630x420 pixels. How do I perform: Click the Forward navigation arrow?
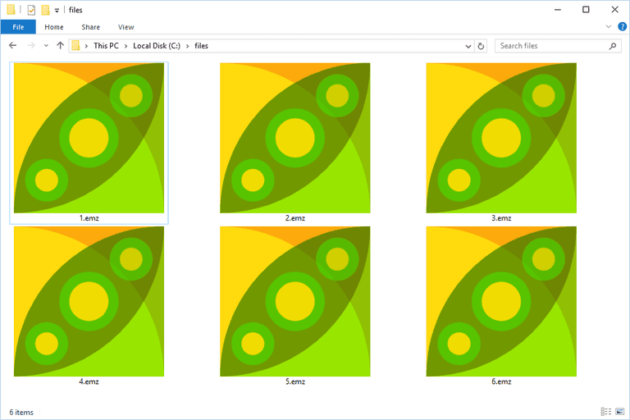point(29,46)
